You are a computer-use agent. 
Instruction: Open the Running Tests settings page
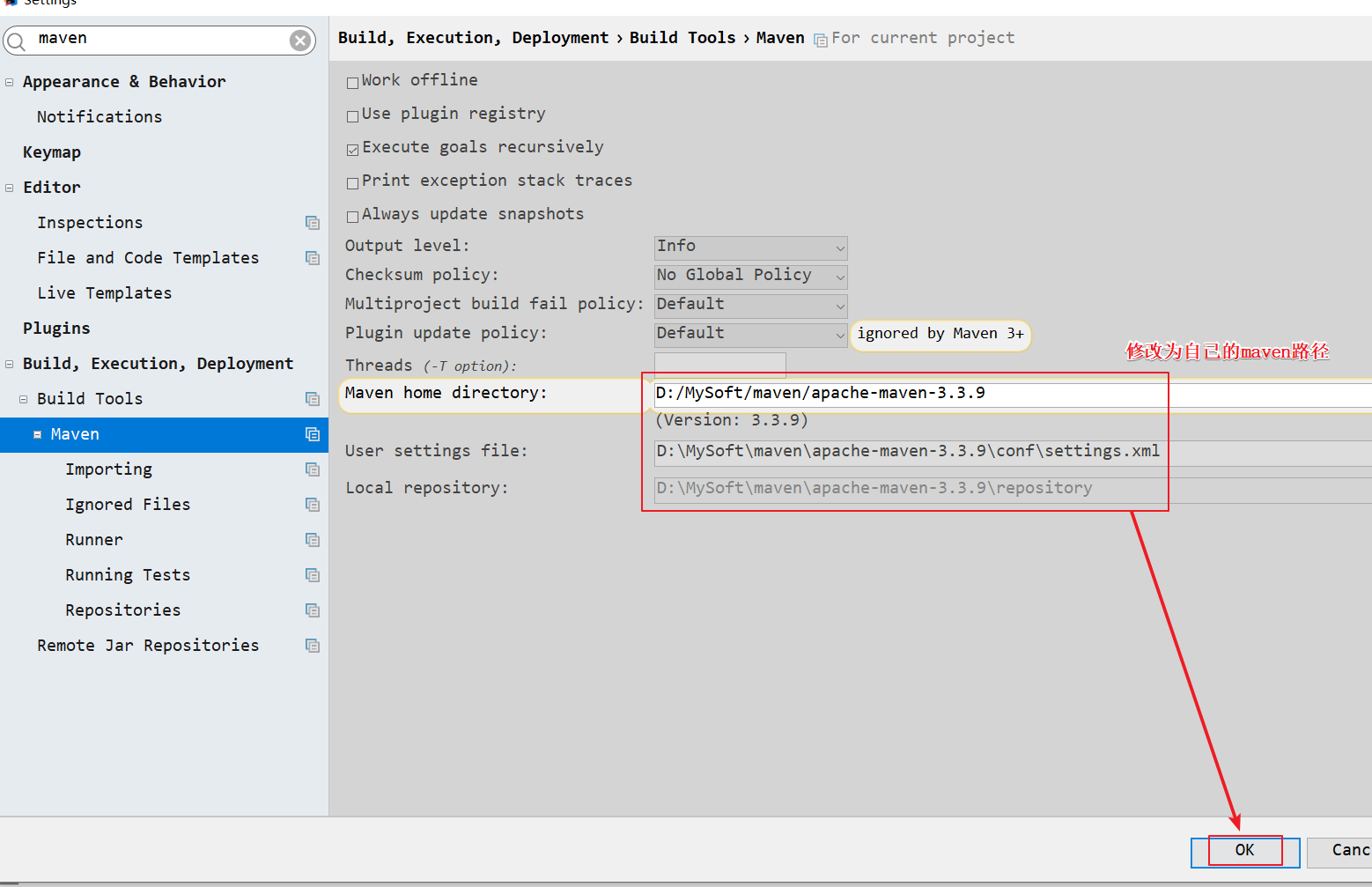(x=128, y=575)
